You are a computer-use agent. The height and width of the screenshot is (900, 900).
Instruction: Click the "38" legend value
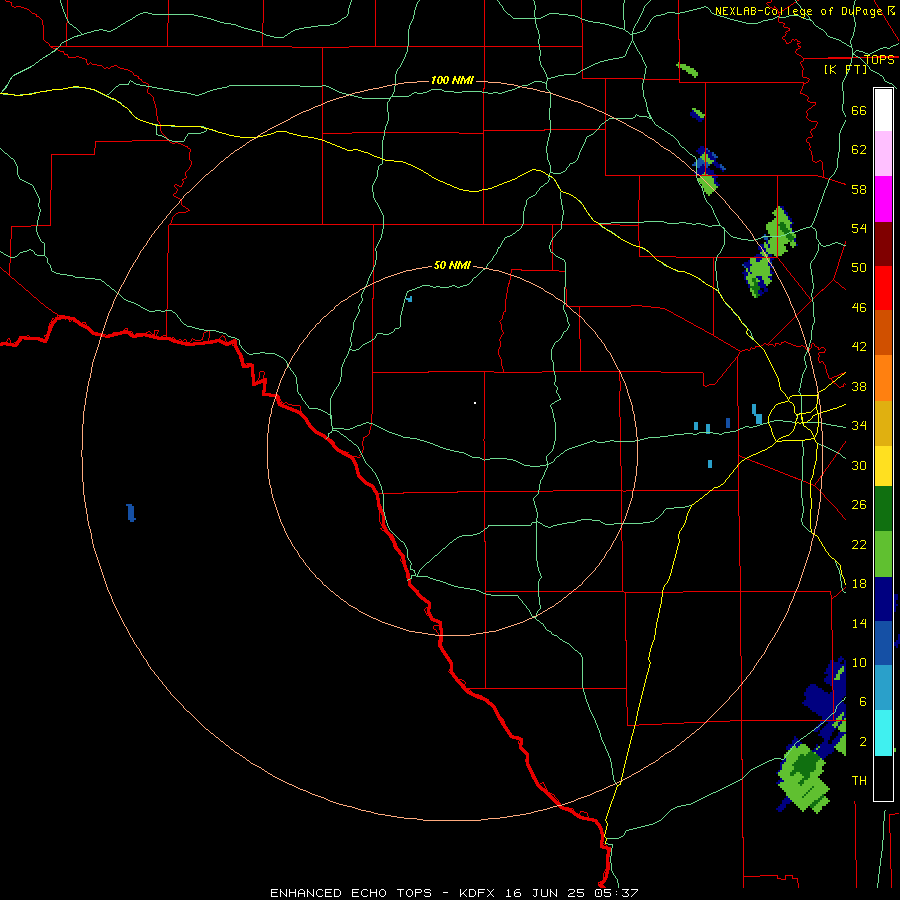click(x=859, y=386)
